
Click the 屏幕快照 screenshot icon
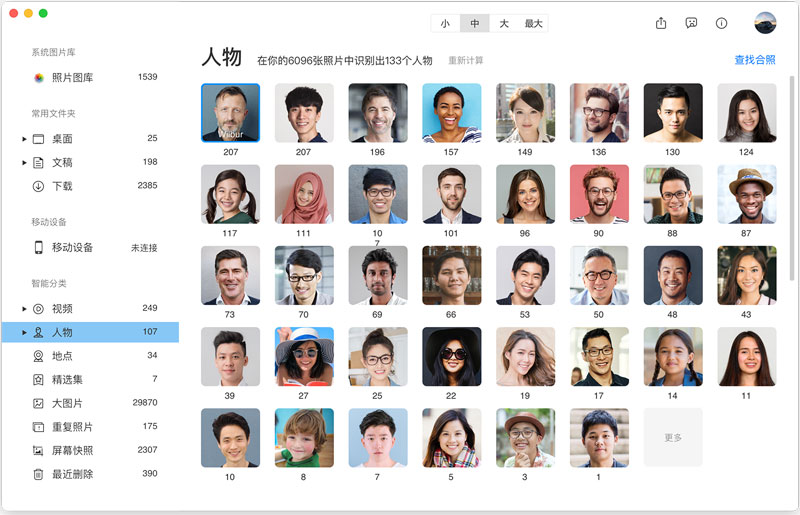38,451
